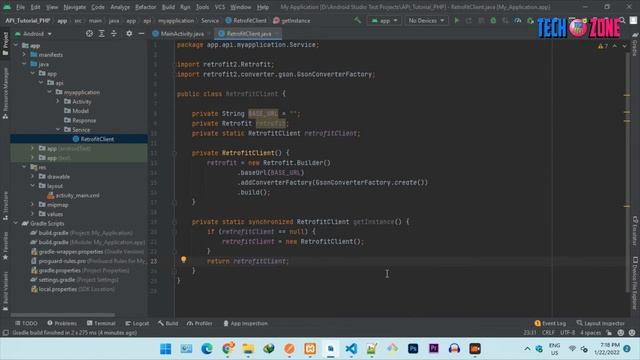
Task: Click the UTF-8 encoding in status bar
Action: click(567, 333)
